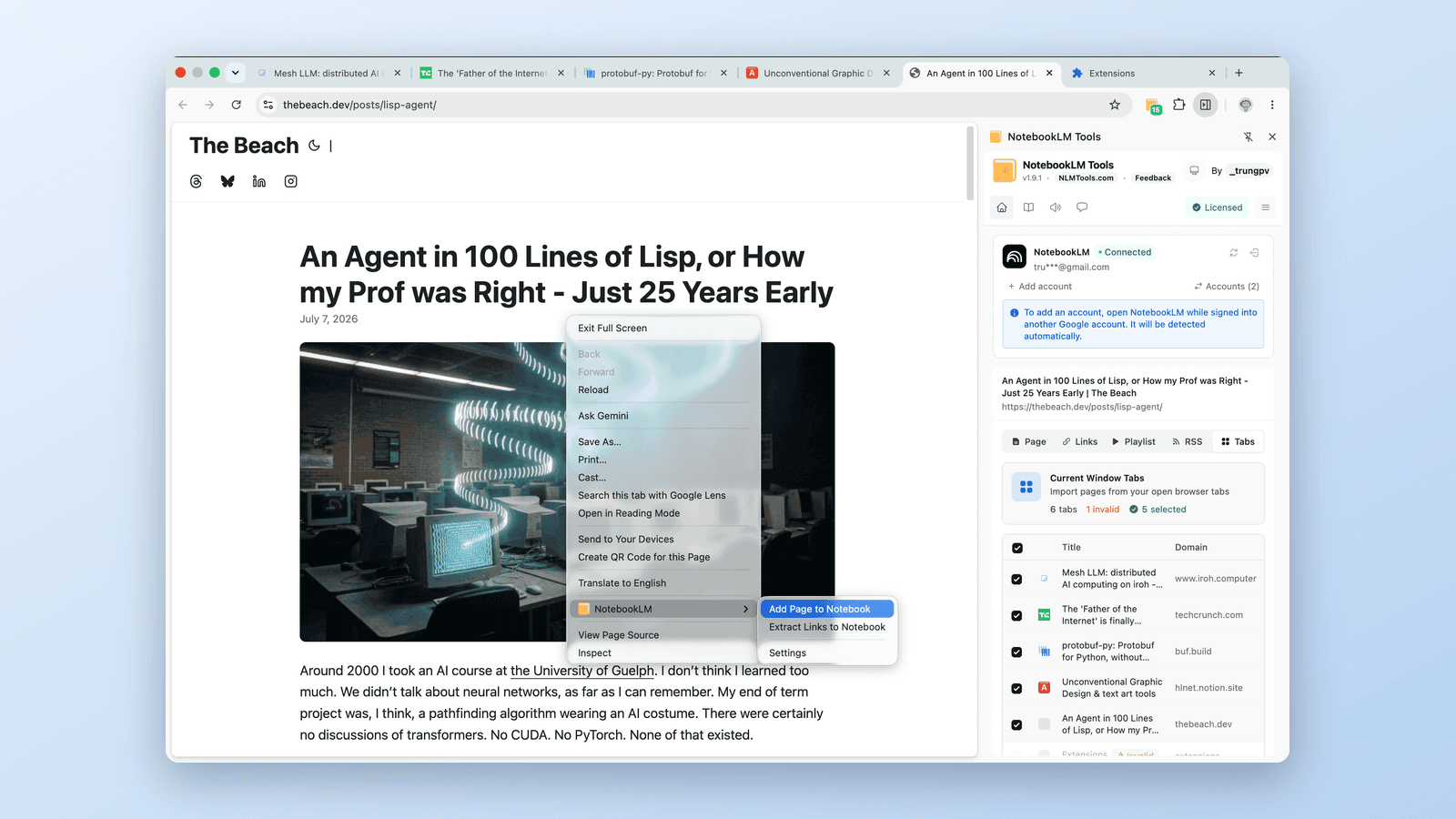Toggle the select-all checkbox in table header

click(1017, 548)
